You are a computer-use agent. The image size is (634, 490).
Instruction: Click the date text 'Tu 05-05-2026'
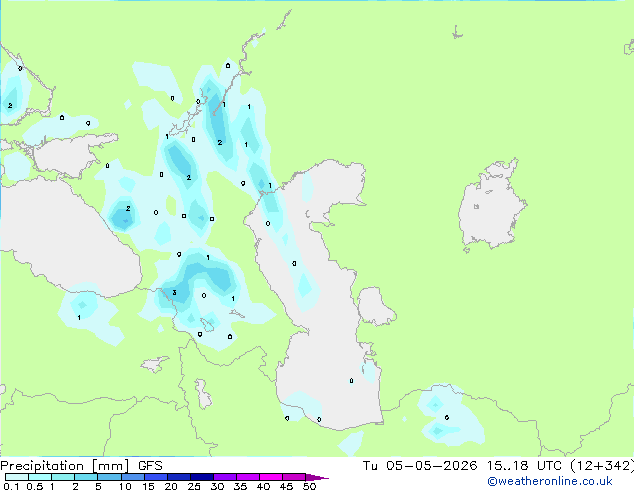[x=420, y=466]
